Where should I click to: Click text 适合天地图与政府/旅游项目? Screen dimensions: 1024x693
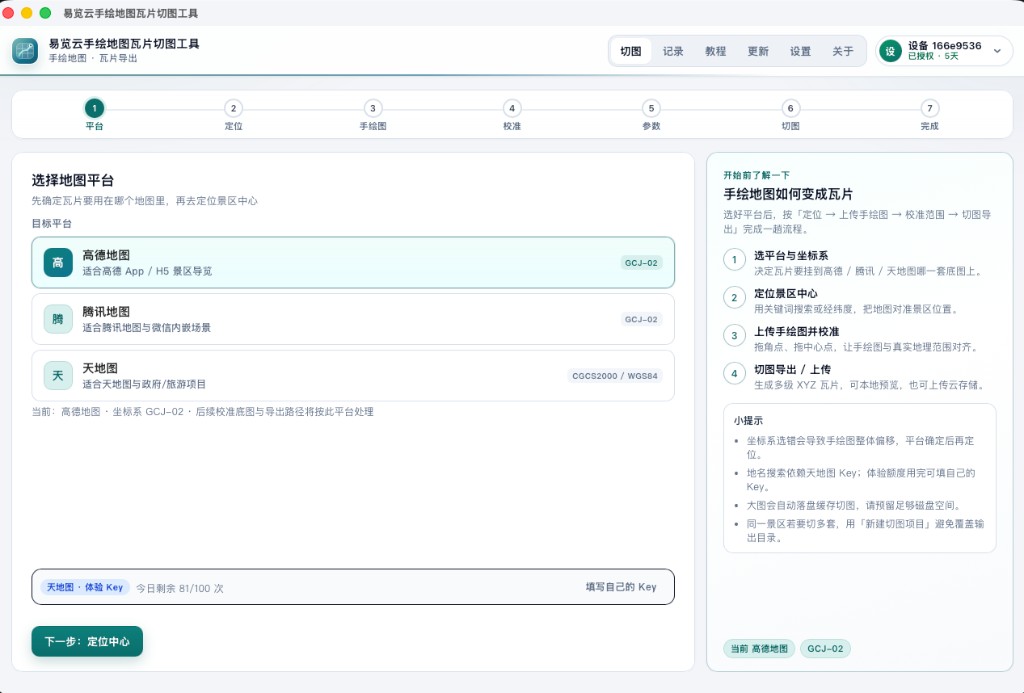(144, 384)
